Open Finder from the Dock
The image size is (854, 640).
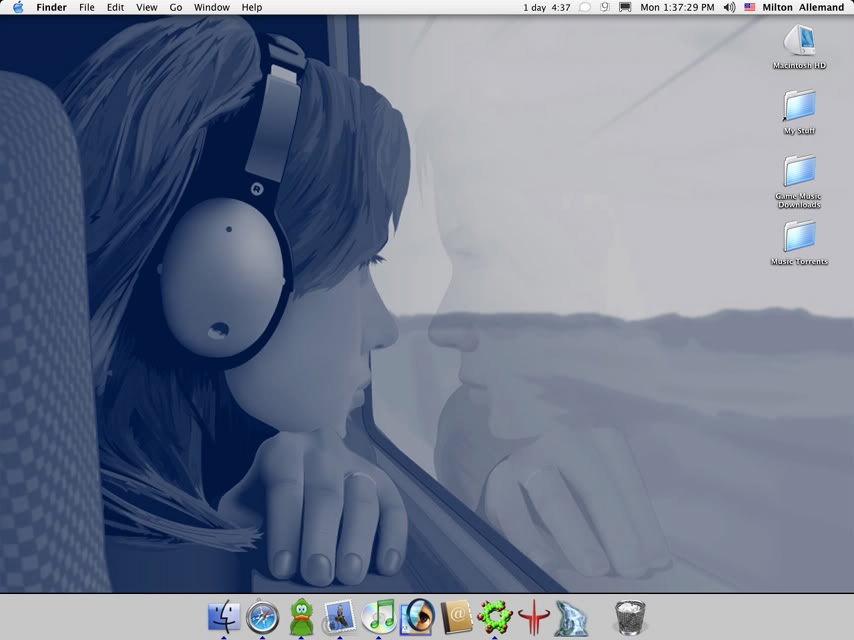224,617
